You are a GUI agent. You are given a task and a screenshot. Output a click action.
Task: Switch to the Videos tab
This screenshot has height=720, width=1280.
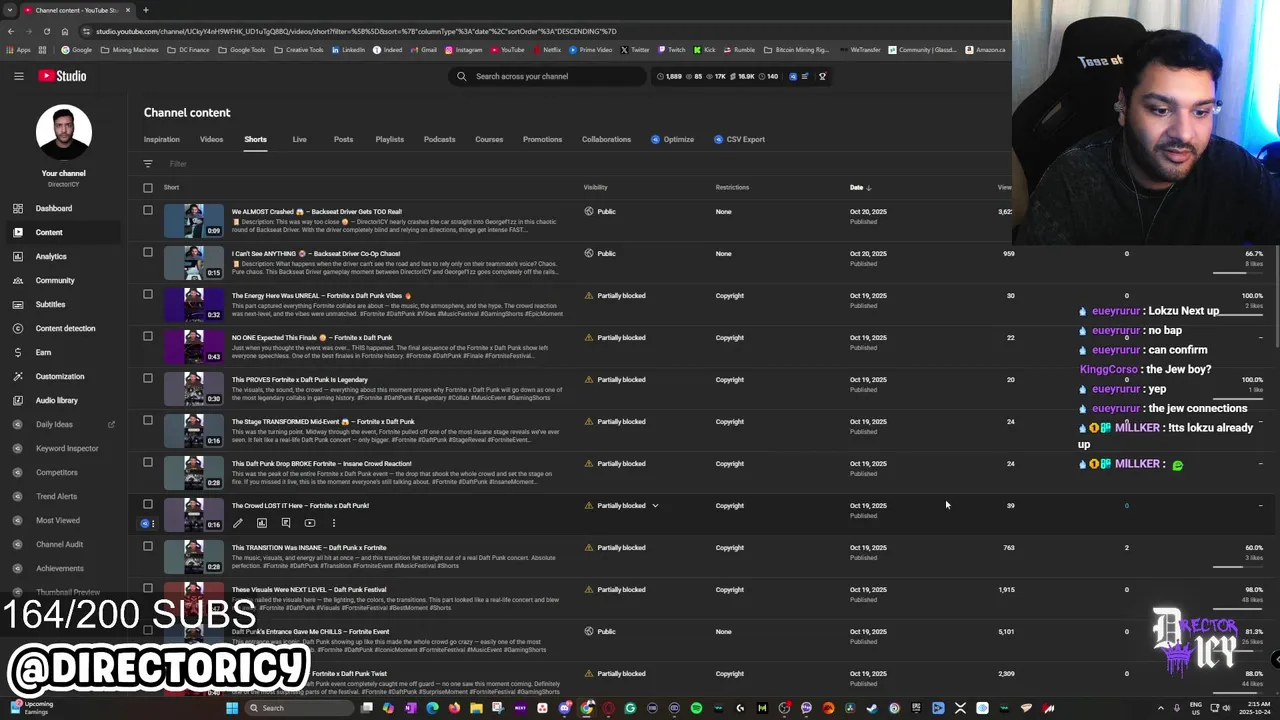tap(211, 139)
